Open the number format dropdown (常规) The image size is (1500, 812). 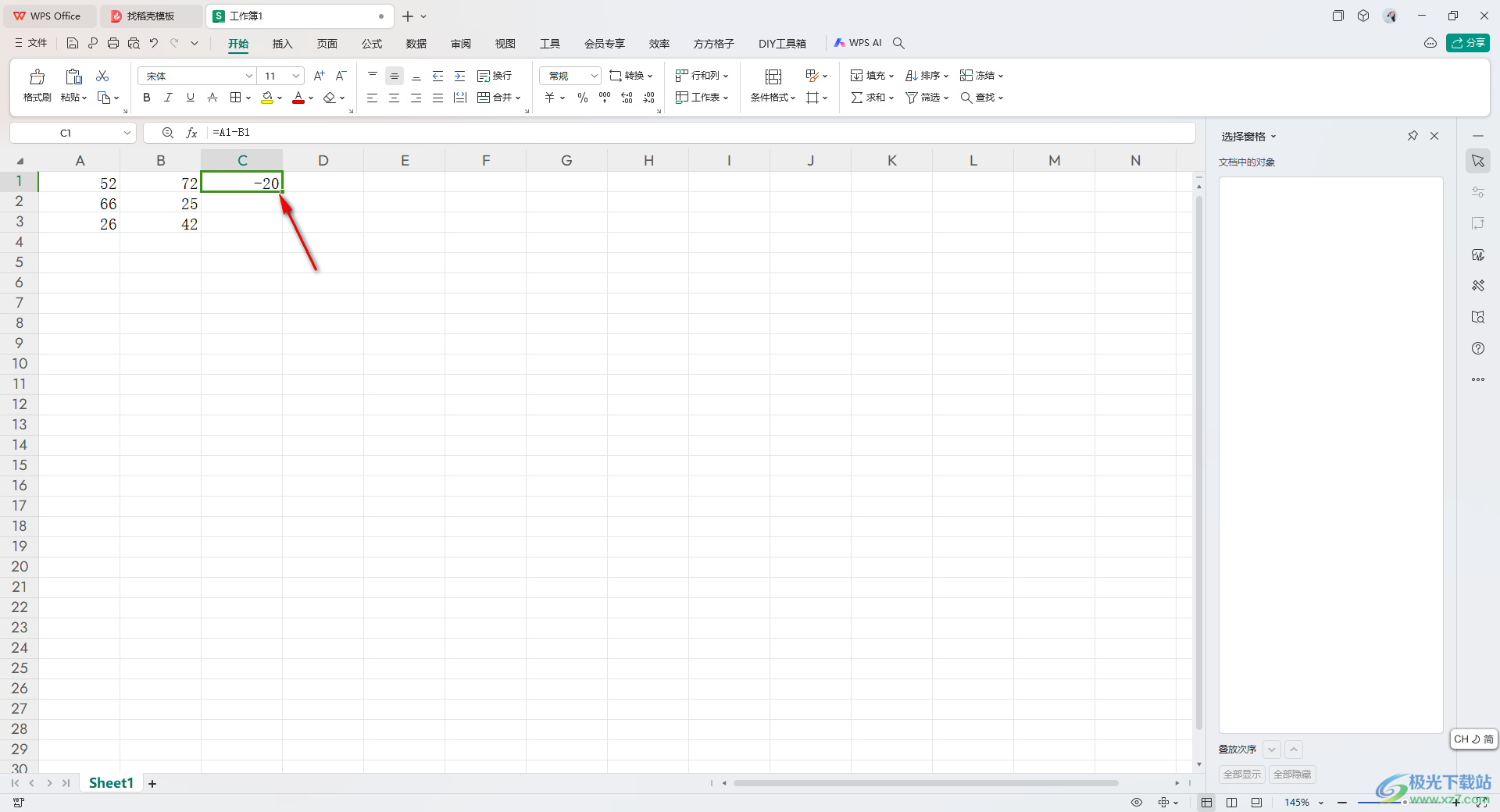click(594, 76)
